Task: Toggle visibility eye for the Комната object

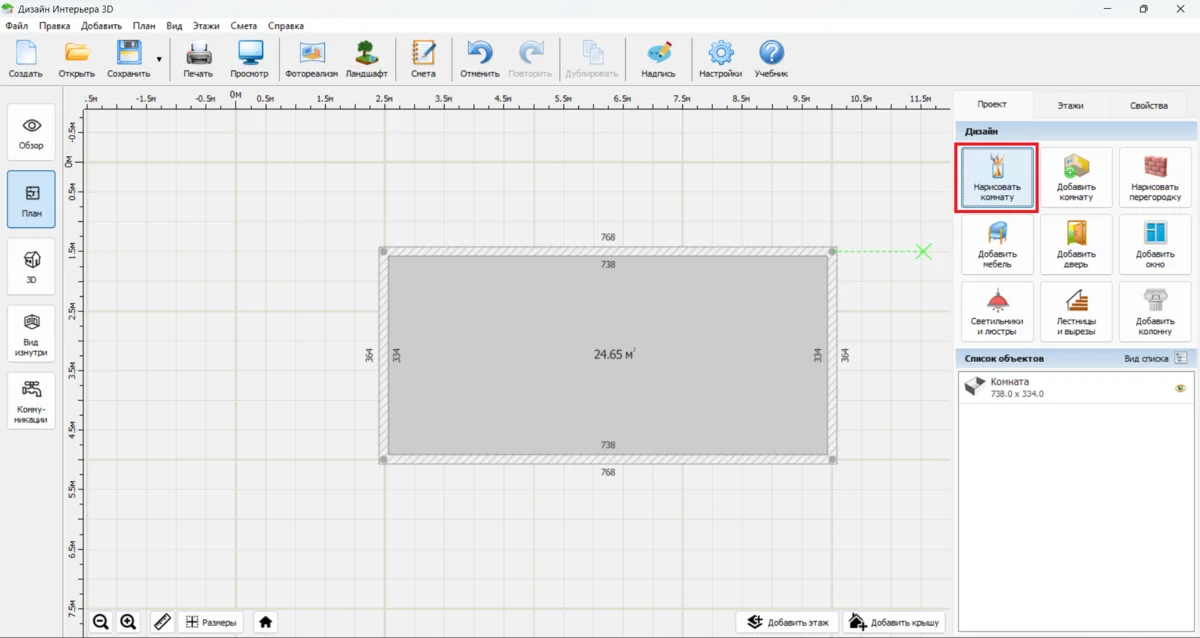Action: pos(1180,388)
